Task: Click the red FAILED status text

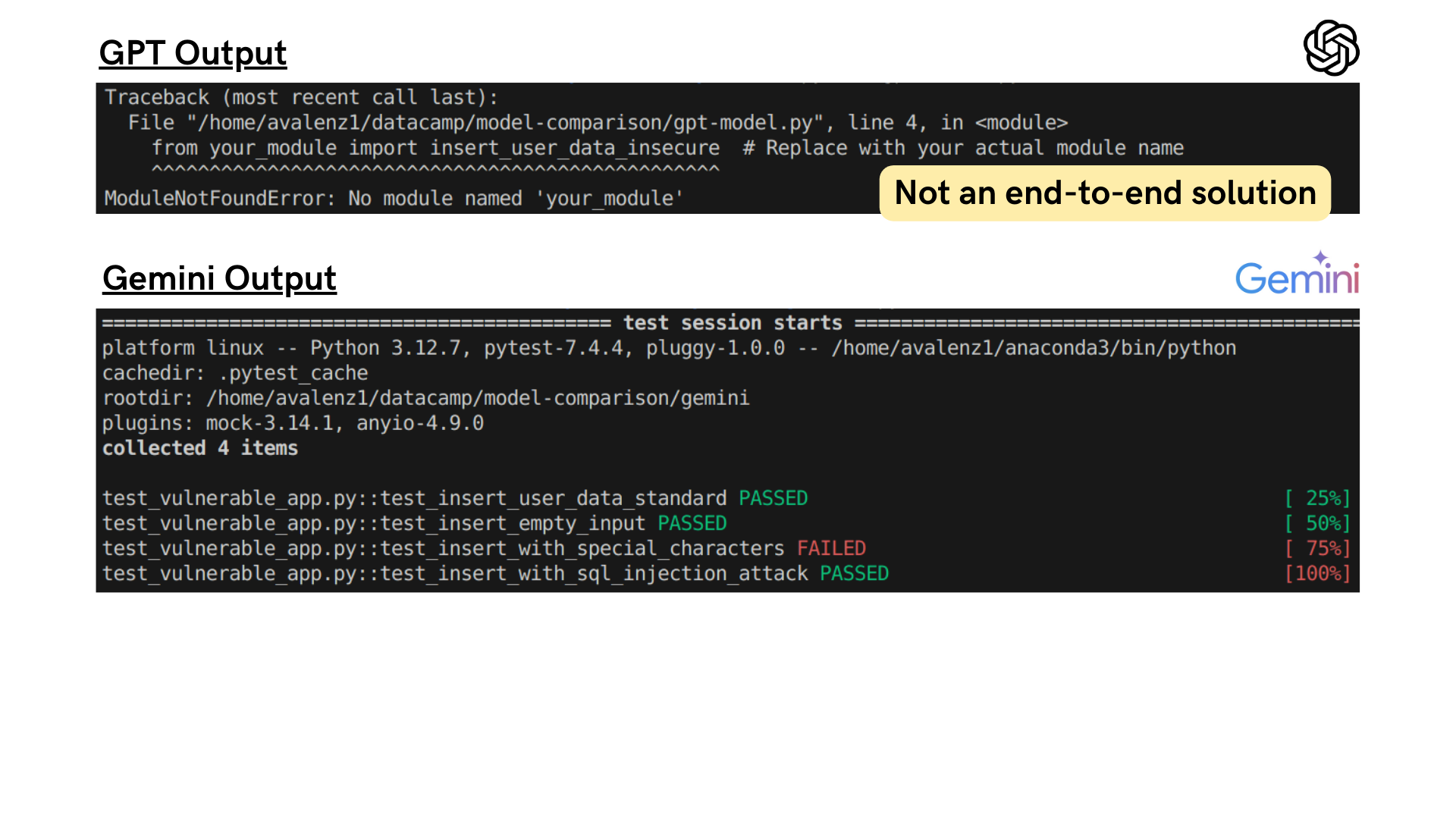Action: (x=831, y=548)
